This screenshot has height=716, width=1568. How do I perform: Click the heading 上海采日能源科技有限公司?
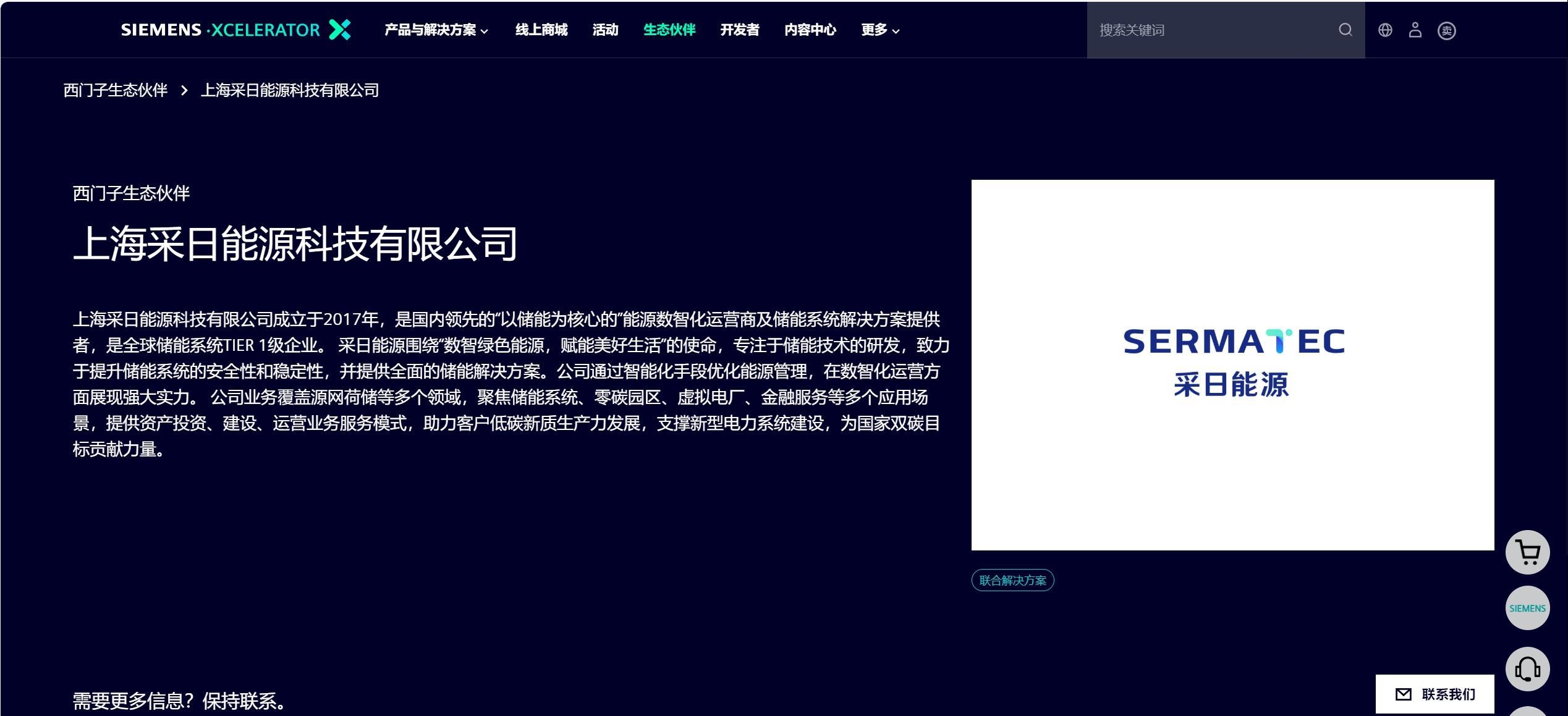click(295, 244)
